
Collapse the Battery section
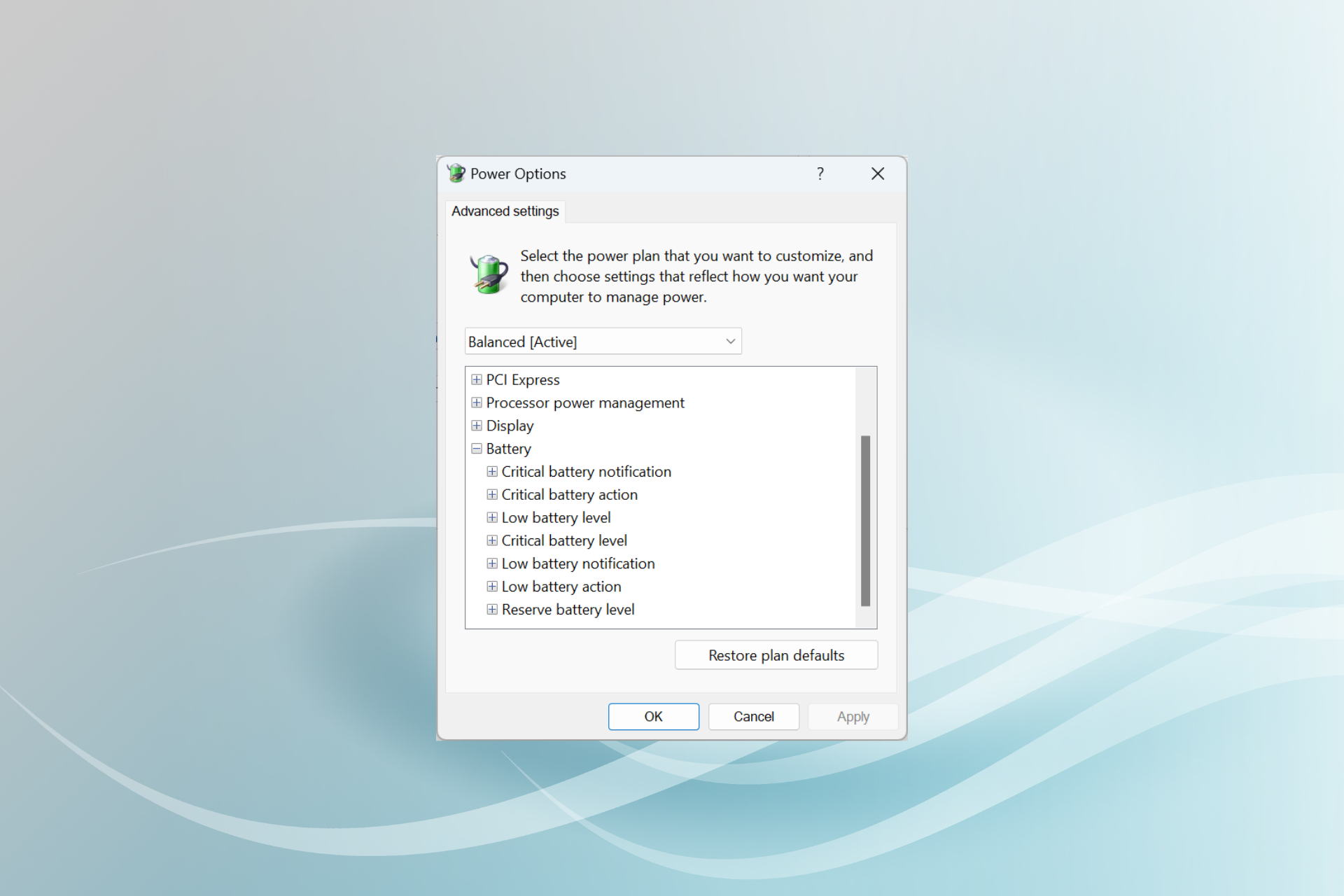tap(479, 448)
